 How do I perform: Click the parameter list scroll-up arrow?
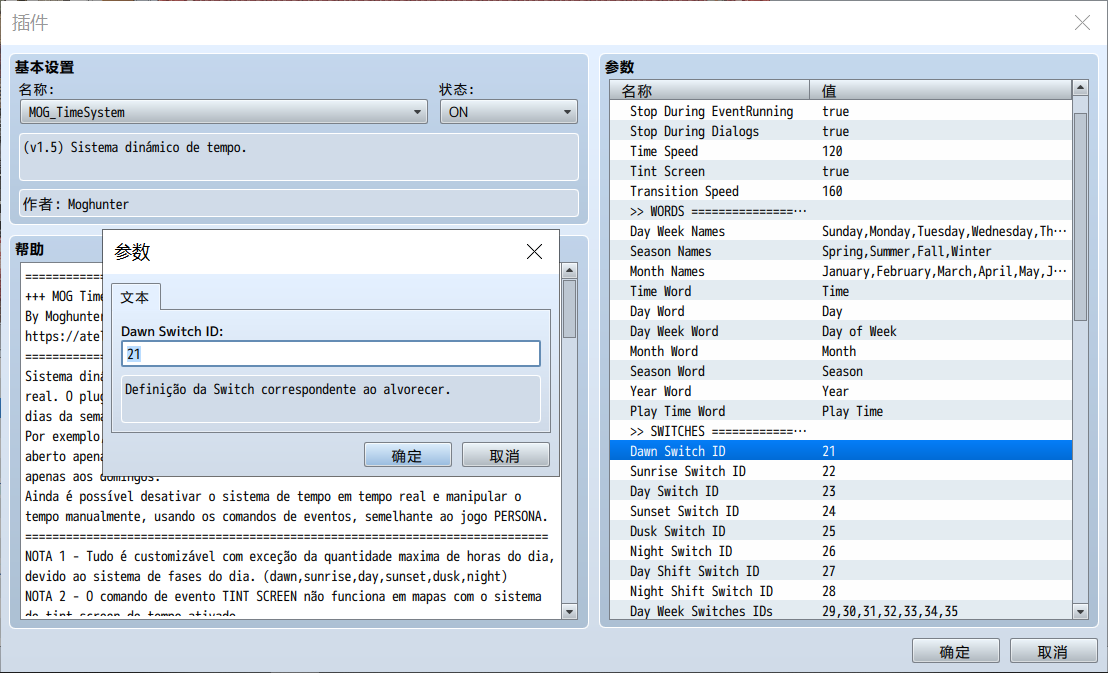[1080, 88]
